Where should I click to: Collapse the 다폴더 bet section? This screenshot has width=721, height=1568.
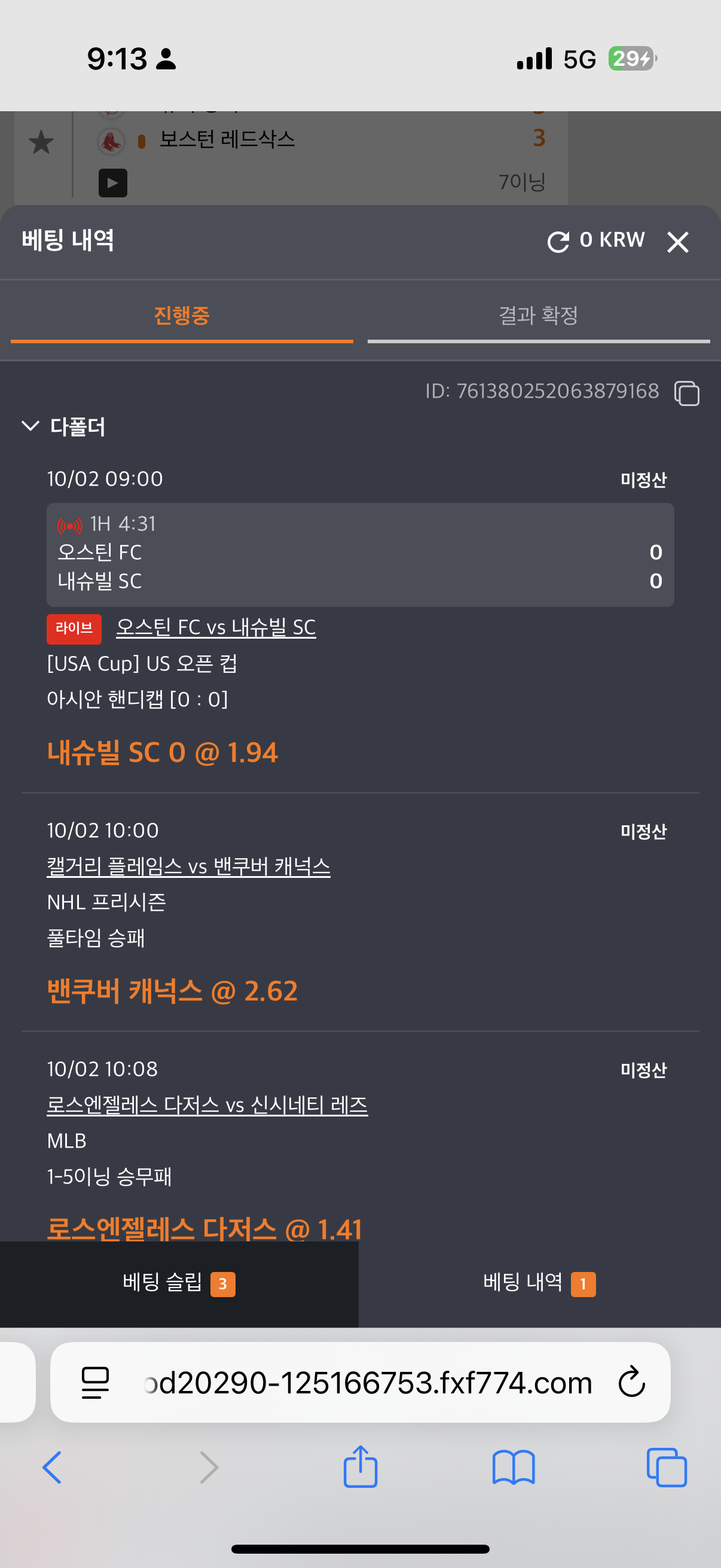point(30,425)
